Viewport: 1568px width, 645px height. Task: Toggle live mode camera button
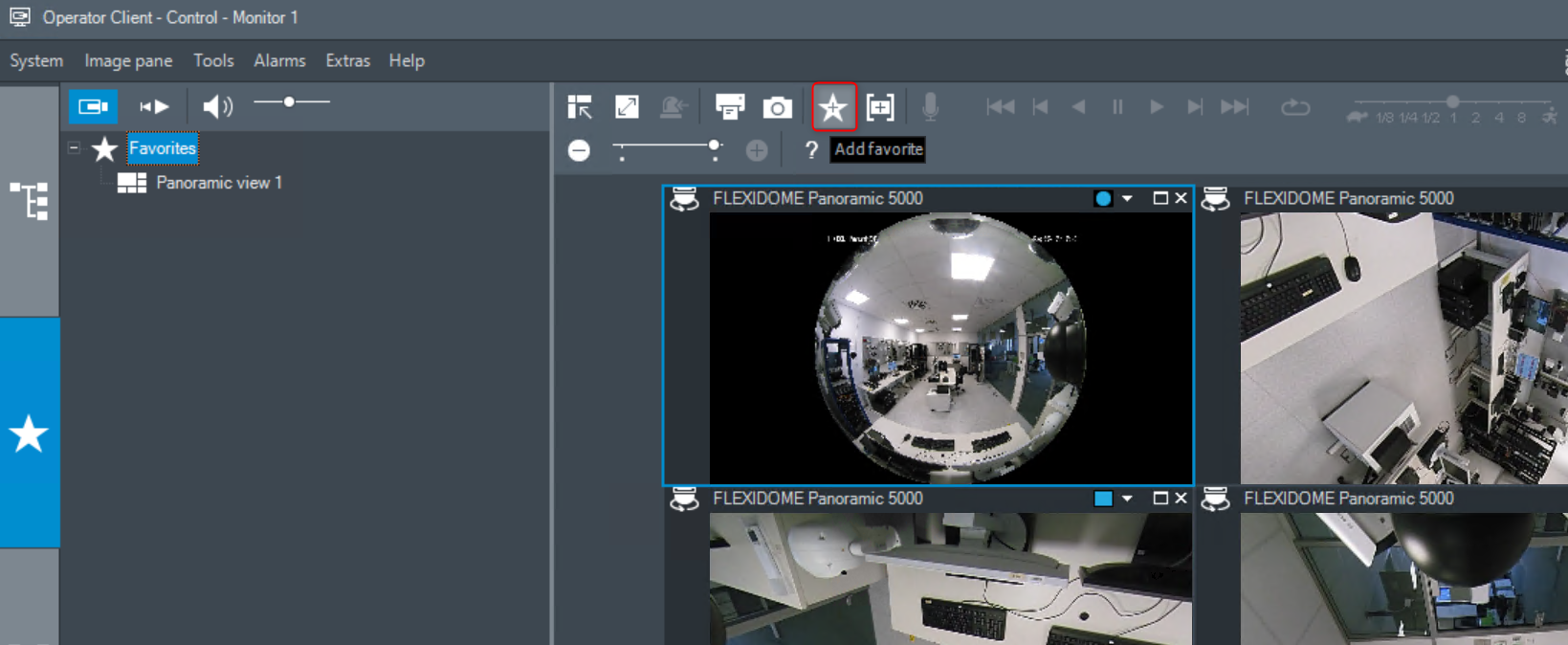[x=93, y=106]
